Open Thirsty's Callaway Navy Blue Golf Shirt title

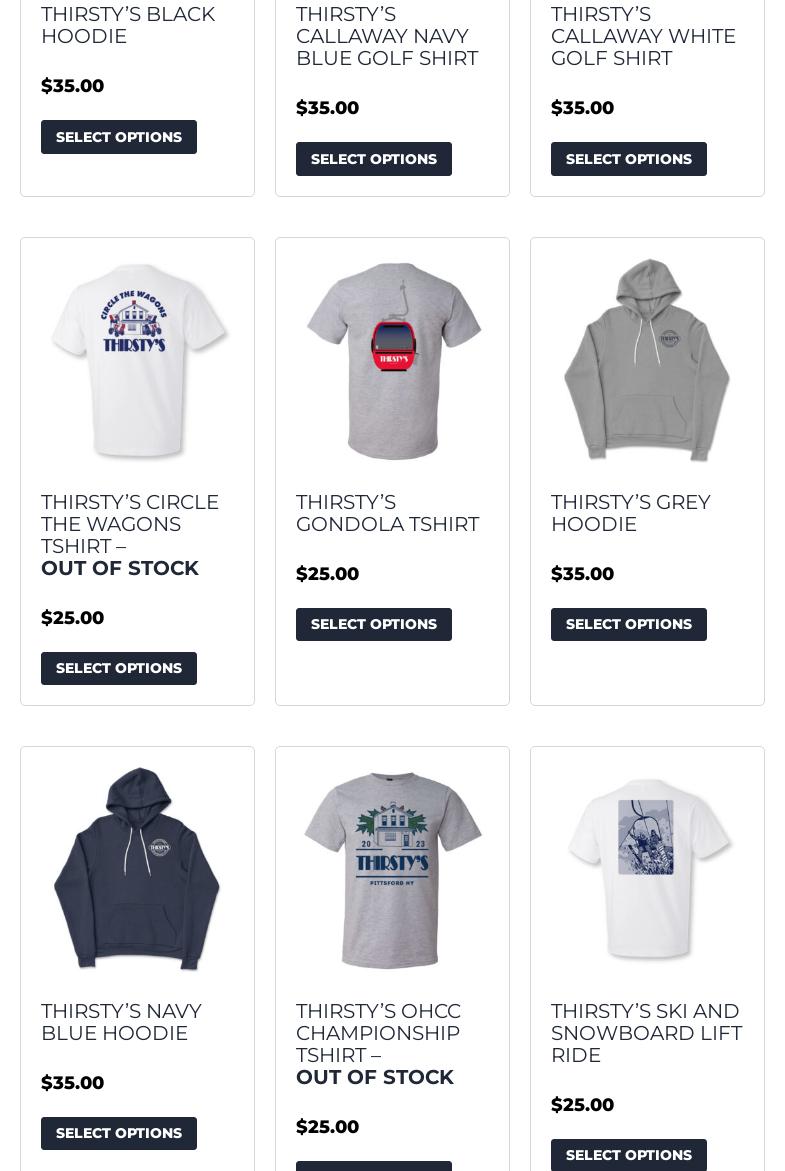pos(387,36)
